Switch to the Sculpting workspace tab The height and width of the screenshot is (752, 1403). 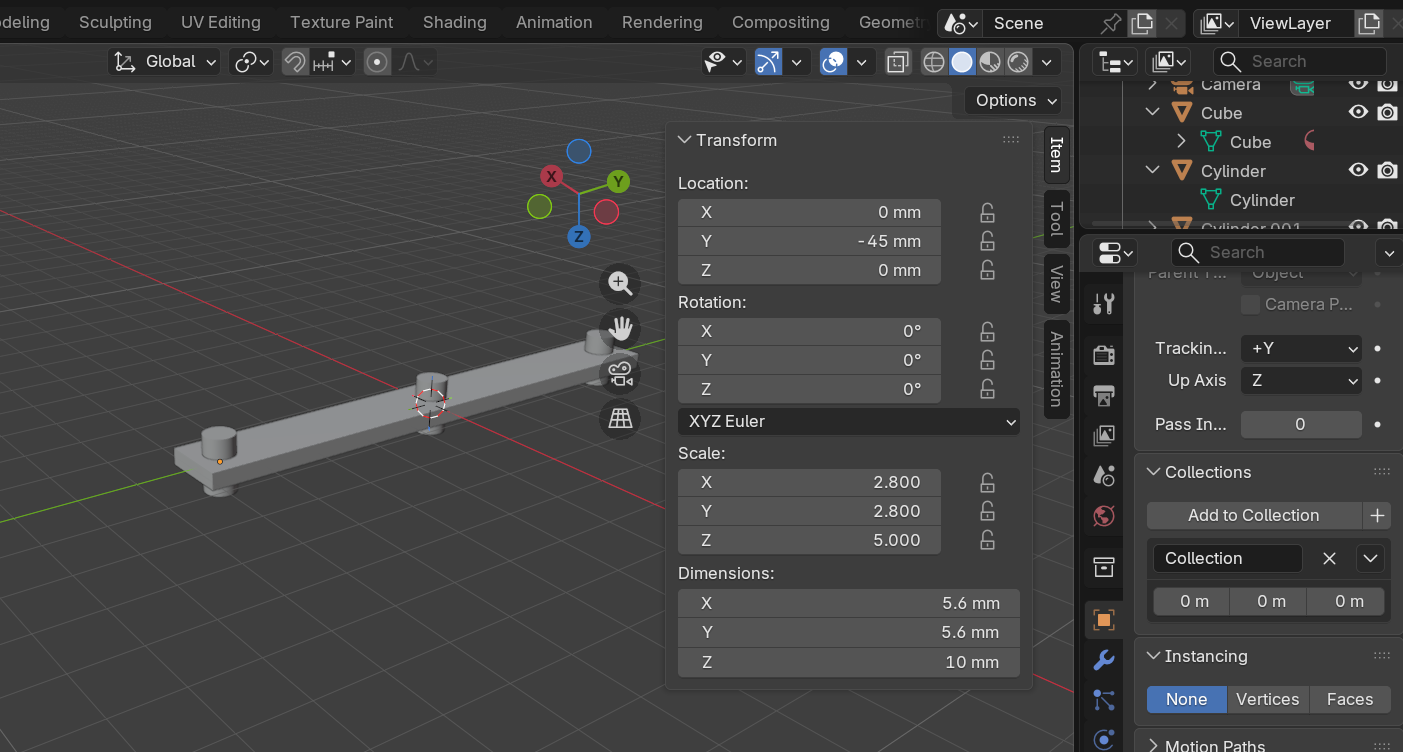115,22
